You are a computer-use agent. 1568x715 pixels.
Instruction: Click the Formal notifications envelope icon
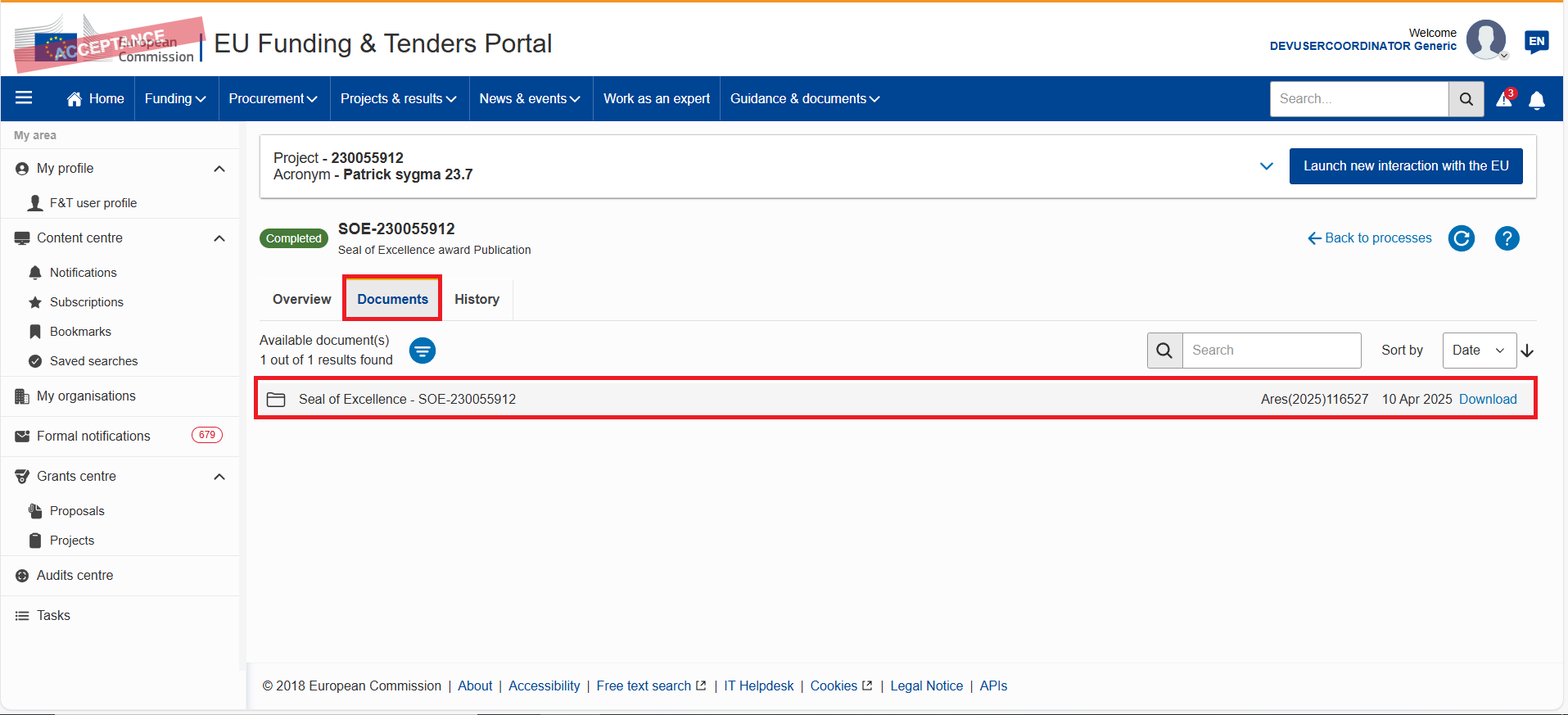(x=22, y=437)
